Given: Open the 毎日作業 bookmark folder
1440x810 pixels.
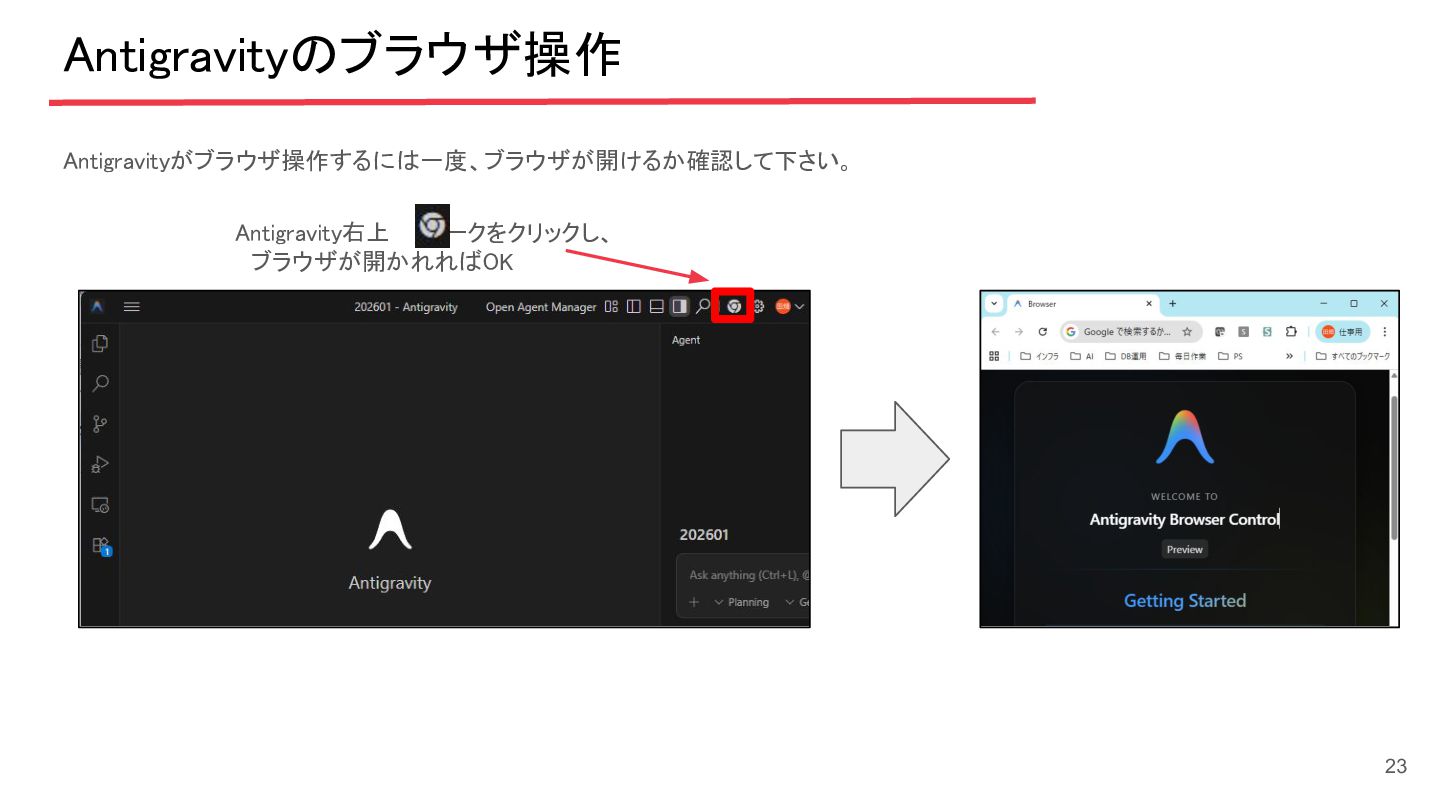Looking at the screenshot, I should coord(1183,356).
